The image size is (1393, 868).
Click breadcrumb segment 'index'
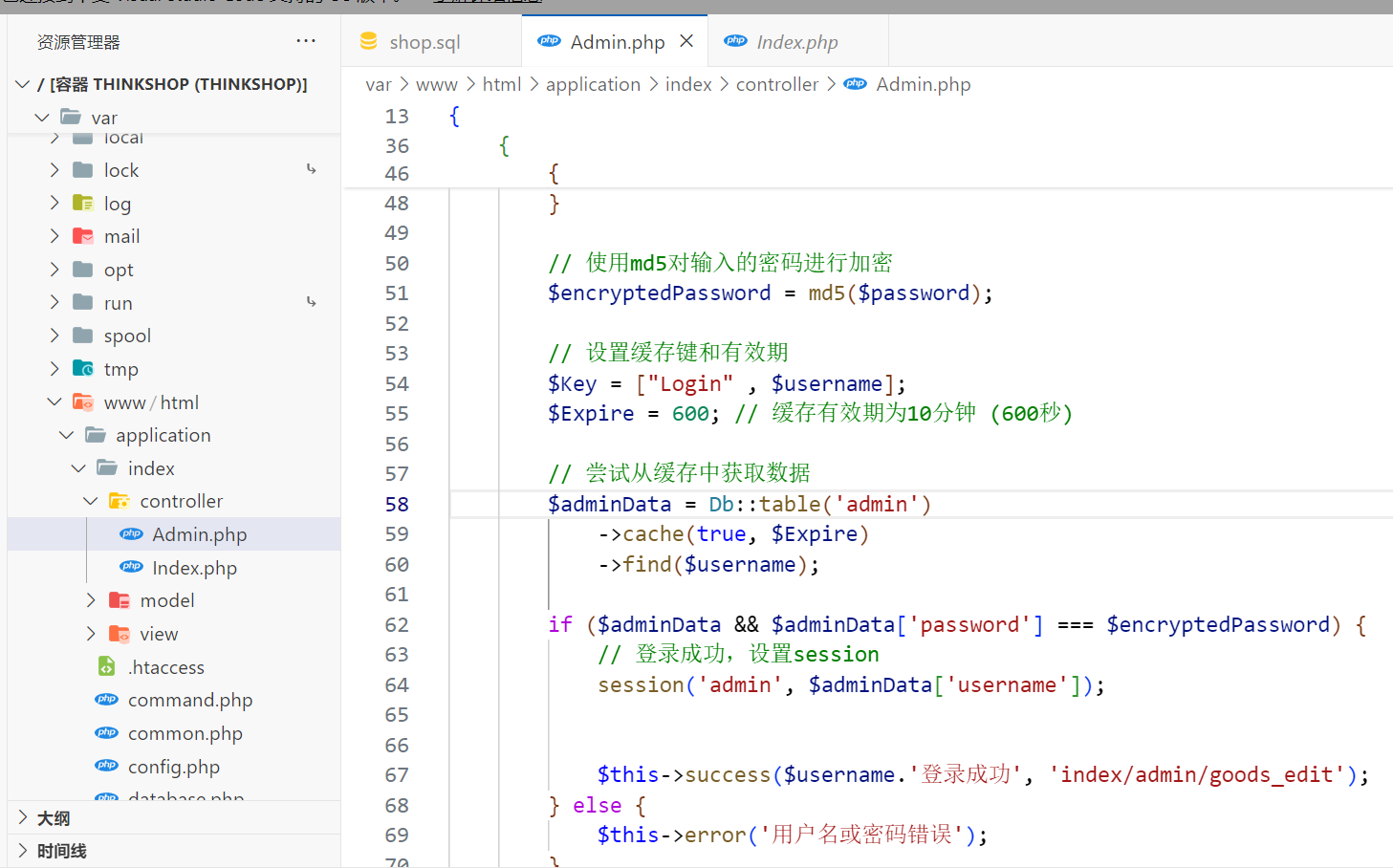[688, 84]
